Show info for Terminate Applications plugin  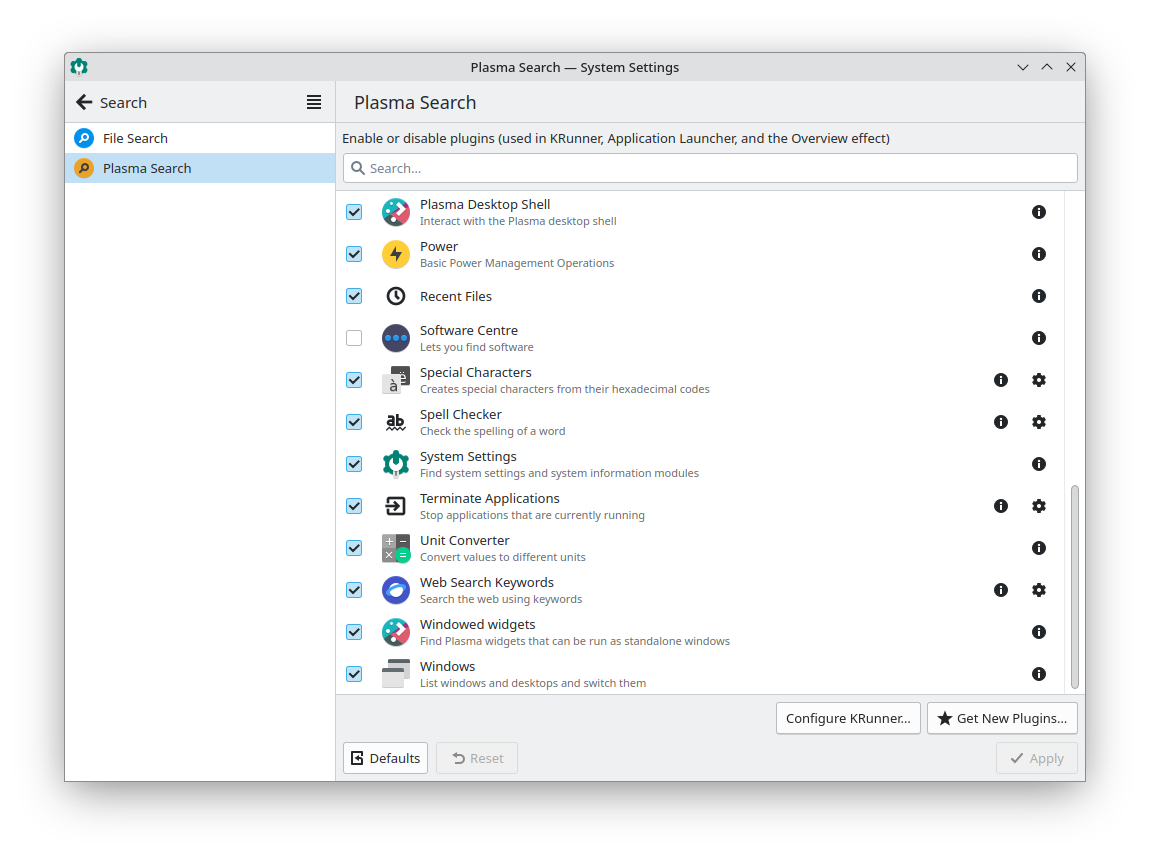1000,506
